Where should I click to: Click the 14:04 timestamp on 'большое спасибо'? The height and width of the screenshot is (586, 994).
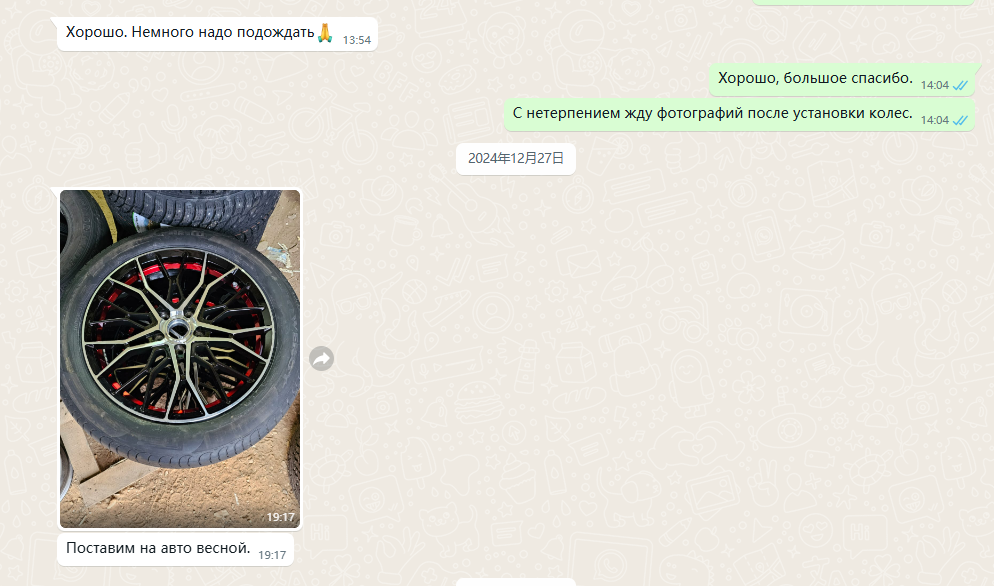click(x=934, y=86)
